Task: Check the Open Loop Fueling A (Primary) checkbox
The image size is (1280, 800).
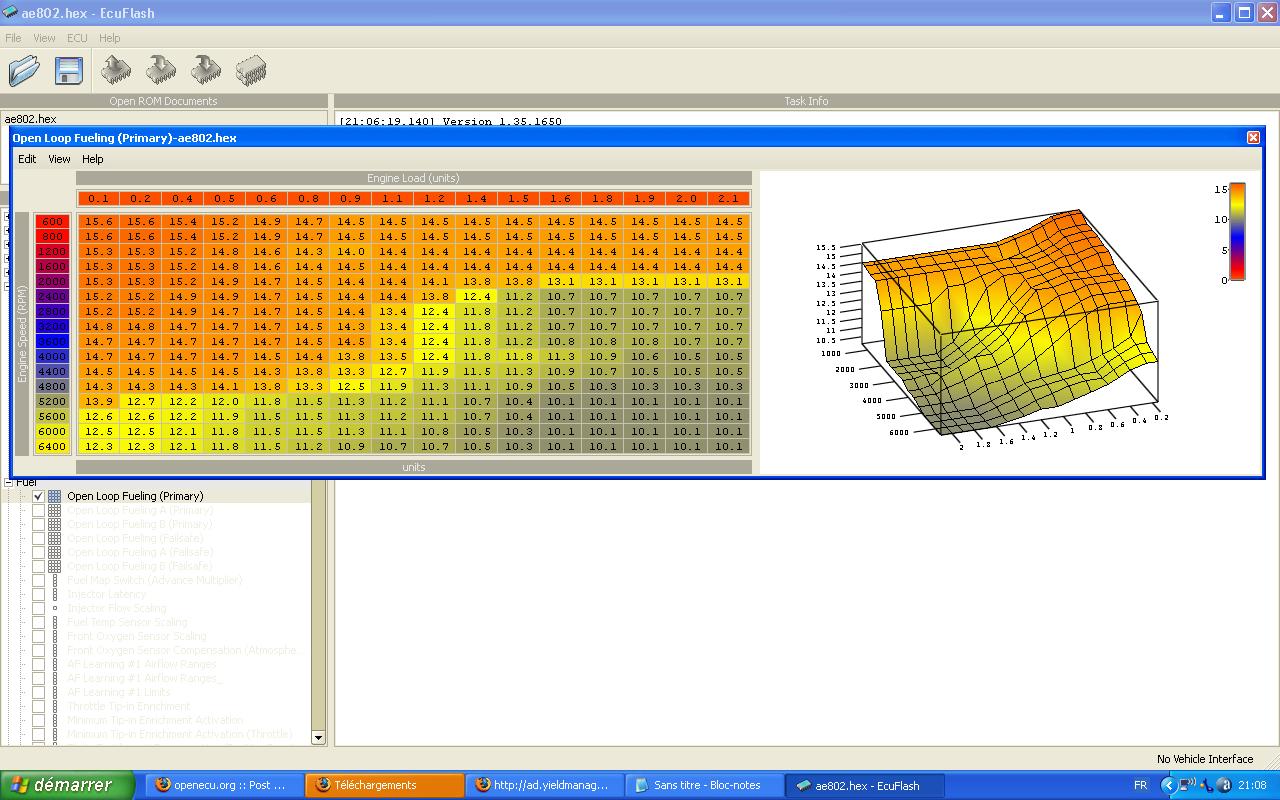Action: coord(38,510)
